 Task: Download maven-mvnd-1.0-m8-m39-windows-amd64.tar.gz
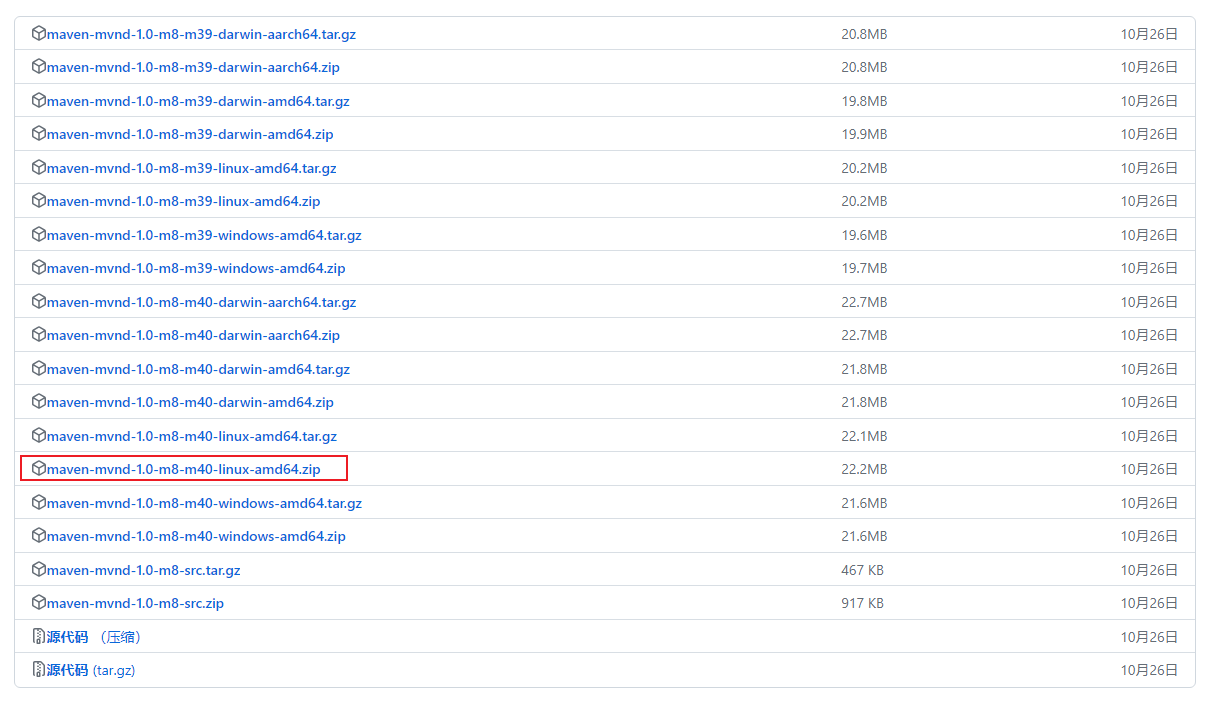204,235
